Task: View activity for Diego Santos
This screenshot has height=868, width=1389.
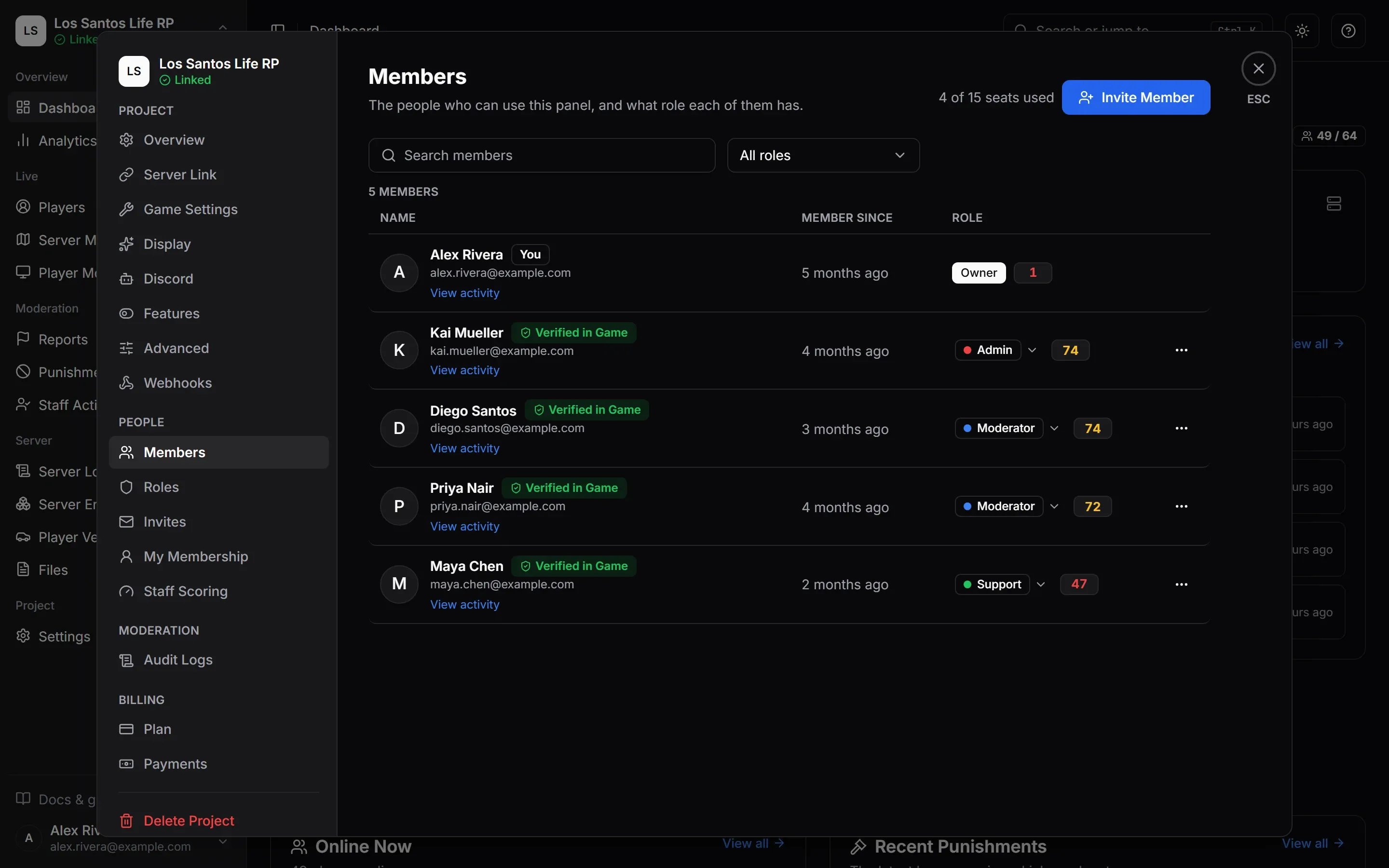Action: pos(465,448)
